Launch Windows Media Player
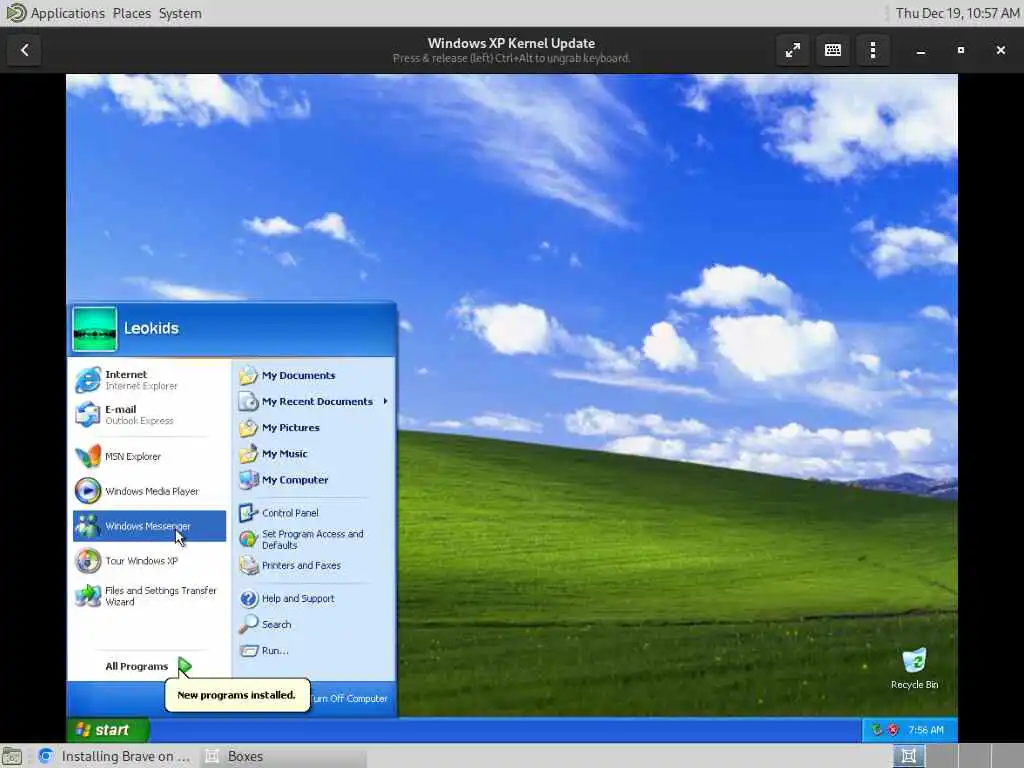 tap(149, 491)
